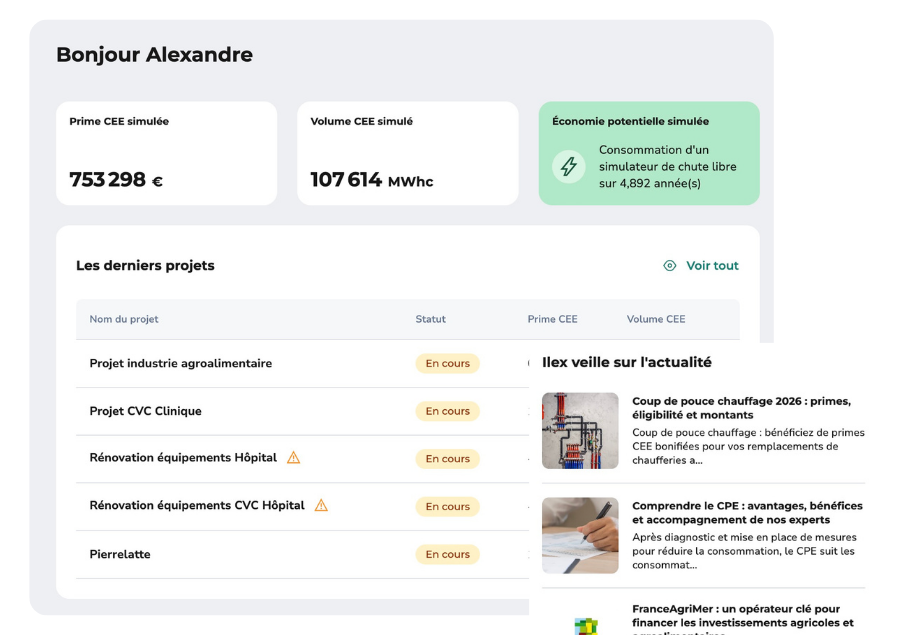Select the Projet CVC Clinique project
The width and height of the screenshot is (898, 635).
pyautogui.click(x=146, y=411)
